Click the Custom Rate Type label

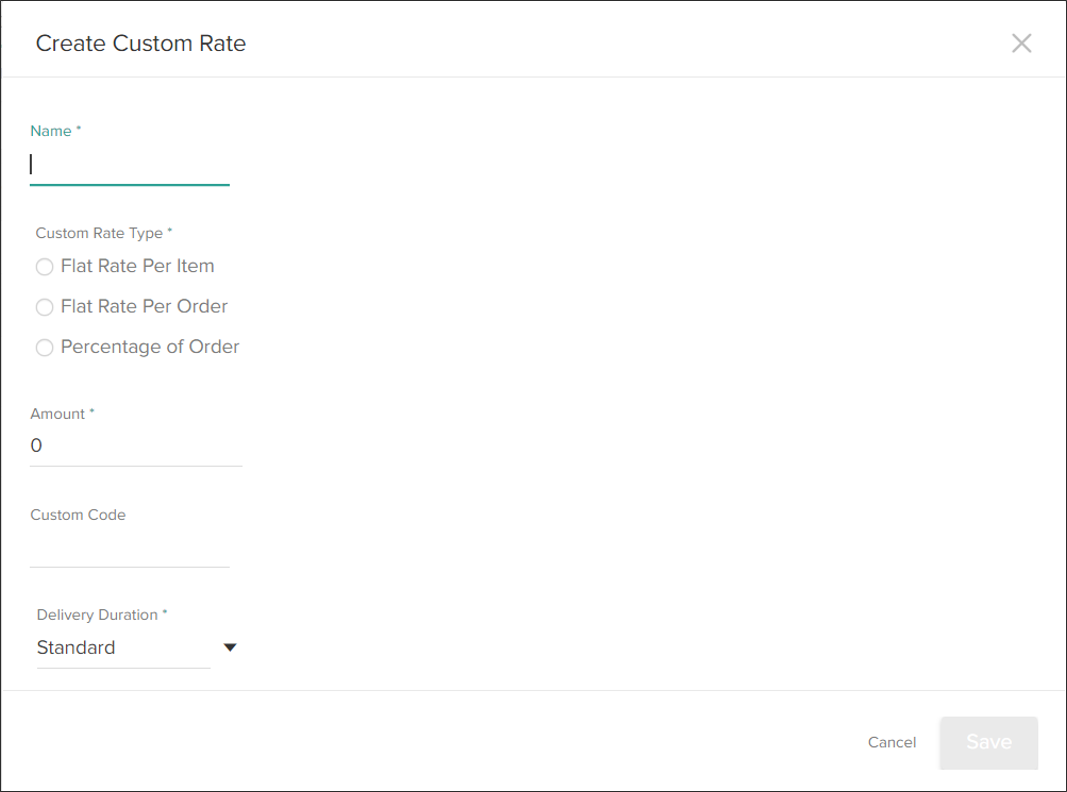pyautogui.click(x=99, y=232)
